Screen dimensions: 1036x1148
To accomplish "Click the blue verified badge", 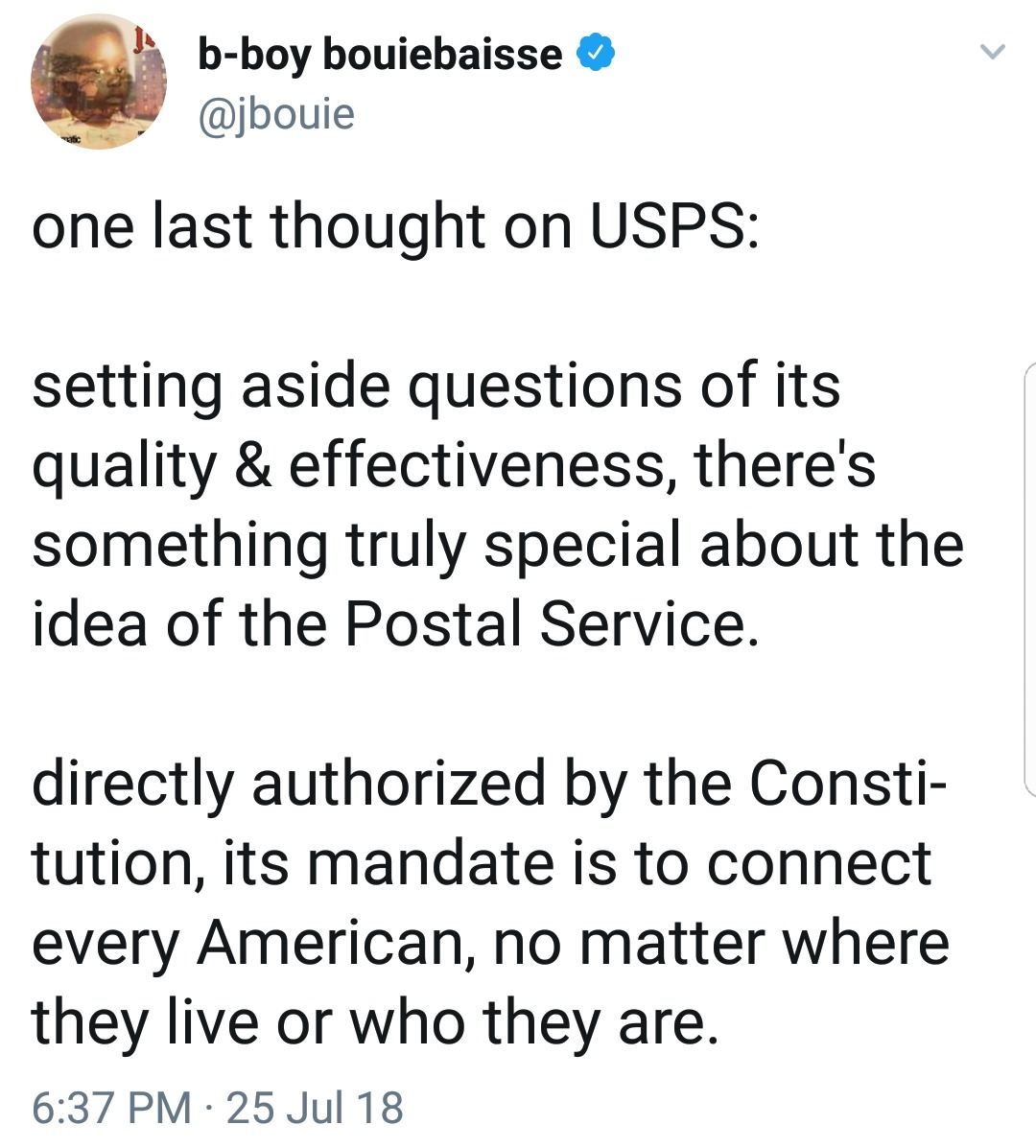I will click(x=596, y=53).
